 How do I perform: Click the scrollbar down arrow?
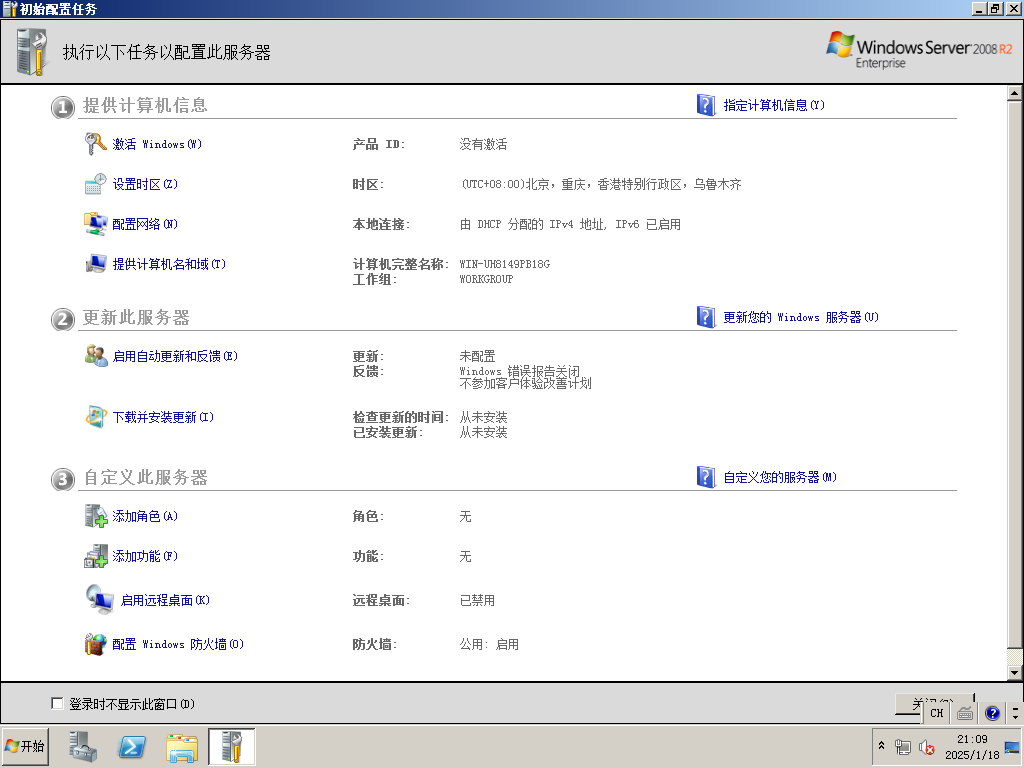coord(1014,672)
